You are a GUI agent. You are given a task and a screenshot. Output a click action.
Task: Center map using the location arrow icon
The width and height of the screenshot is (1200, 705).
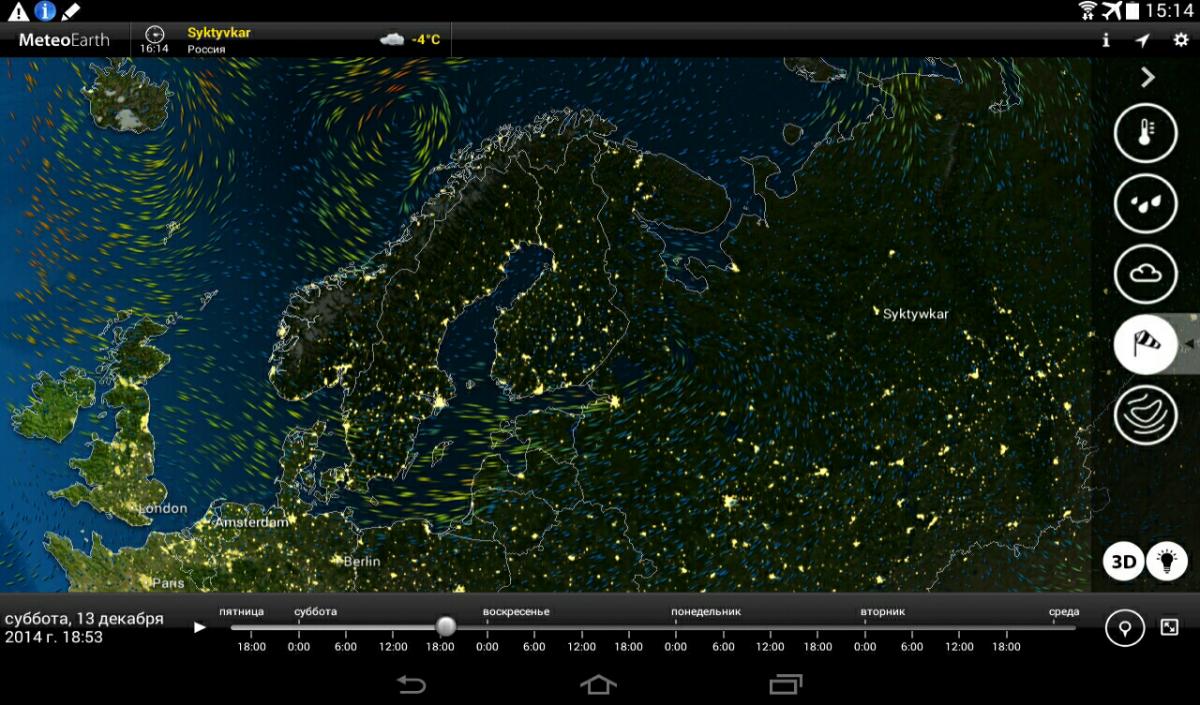[1142, 40]
